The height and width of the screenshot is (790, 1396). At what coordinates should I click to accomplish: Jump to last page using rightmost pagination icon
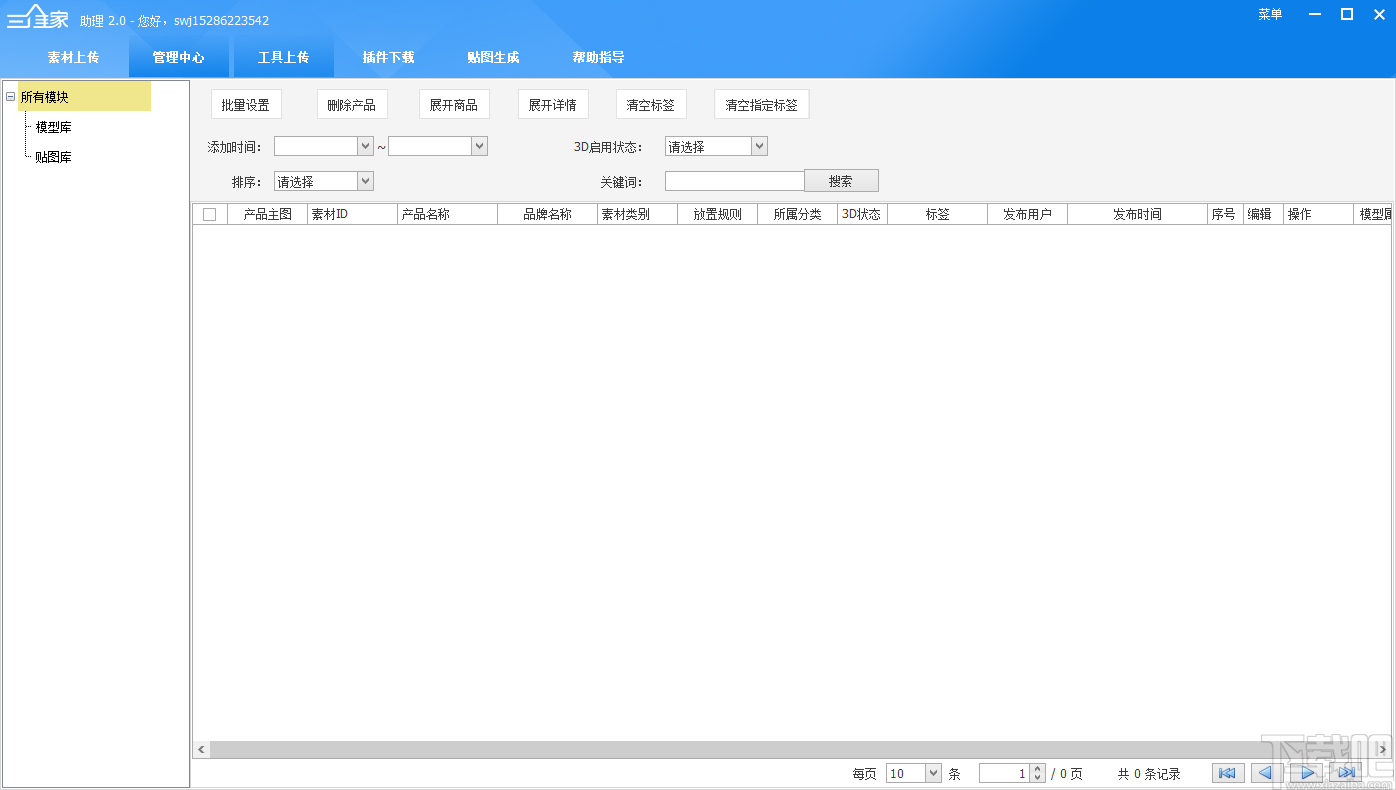(x=1343, y=772)
